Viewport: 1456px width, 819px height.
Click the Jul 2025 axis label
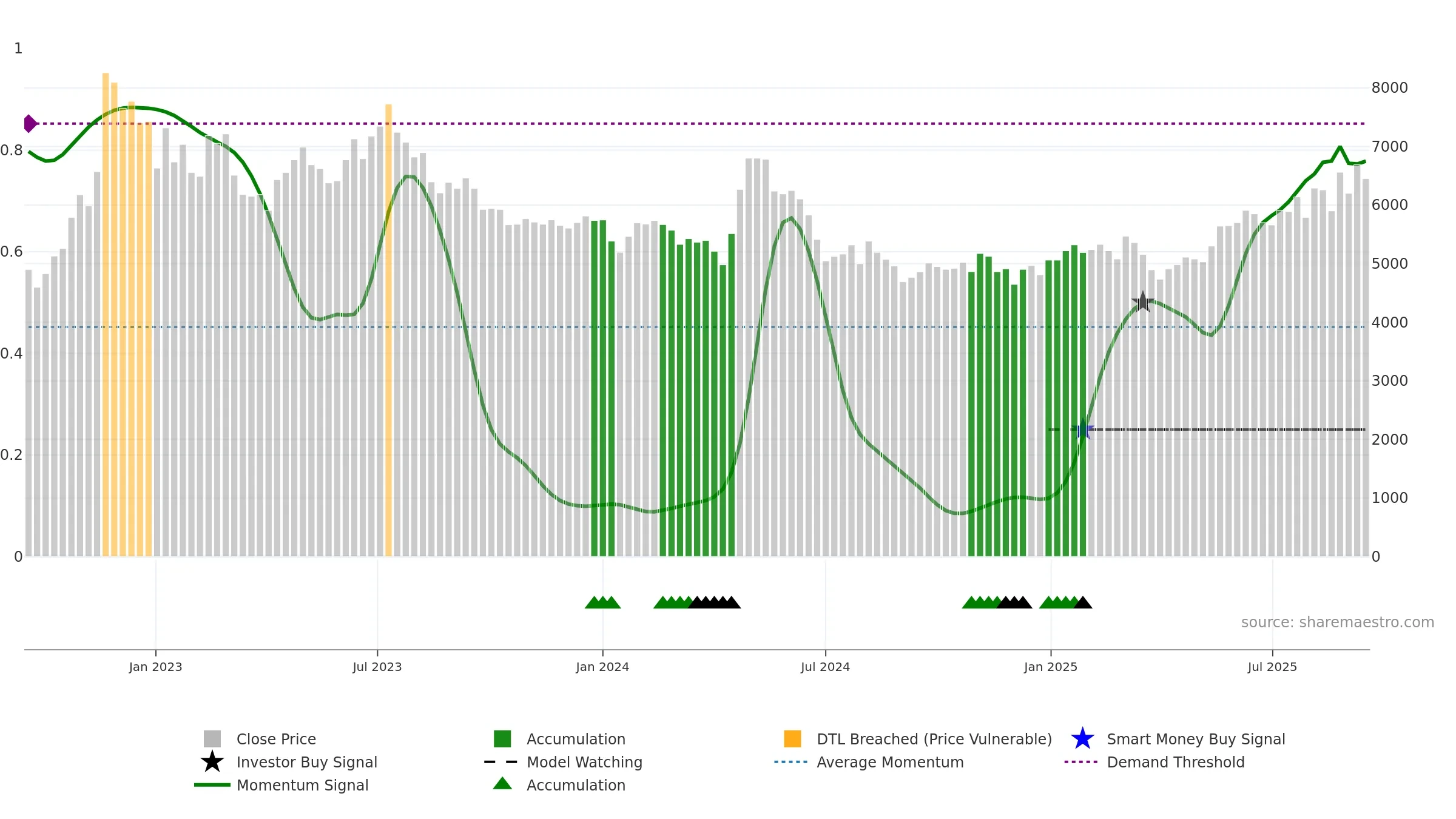click(x=1272, y=667)
